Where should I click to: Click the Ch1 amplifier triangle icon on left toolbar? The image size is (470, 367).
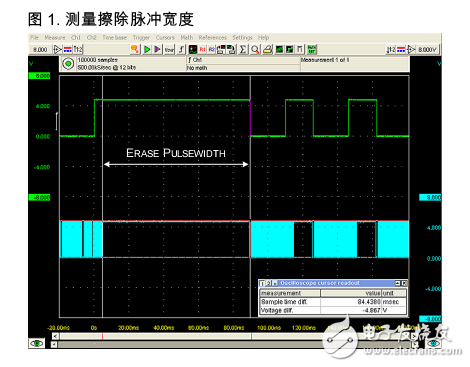tap(57, 50)
